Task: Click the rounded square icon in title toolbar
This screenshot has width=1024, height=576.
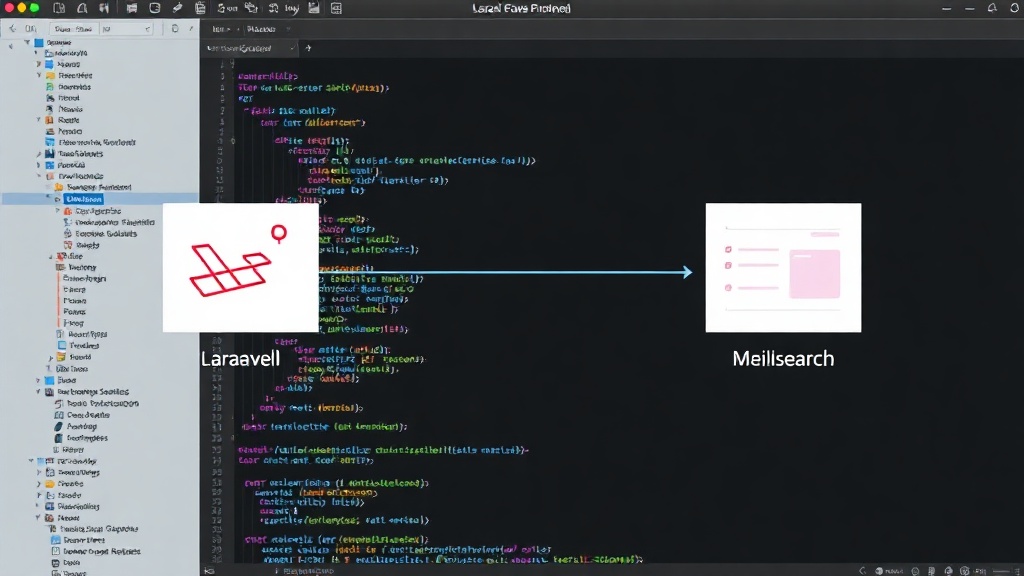Action: click(155, 8)
